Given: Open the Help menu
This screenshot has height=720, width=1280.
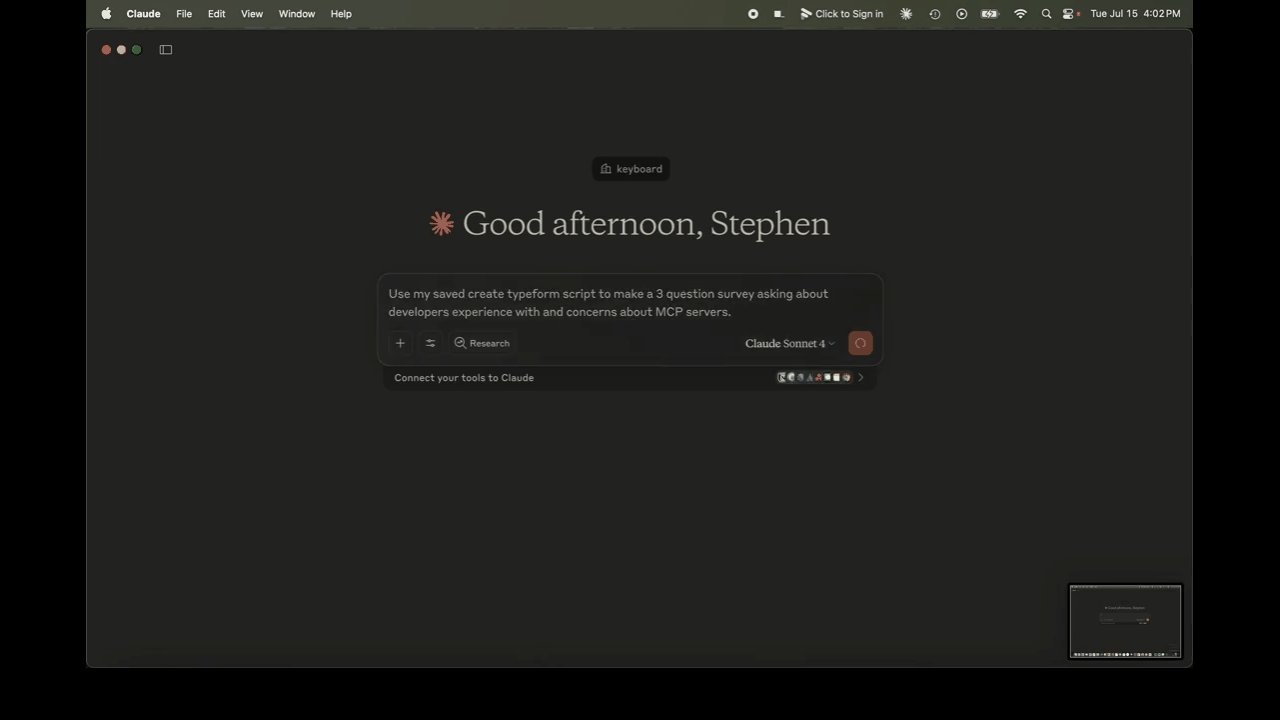Looking at the screenshot, I should (x=340, y=13).
